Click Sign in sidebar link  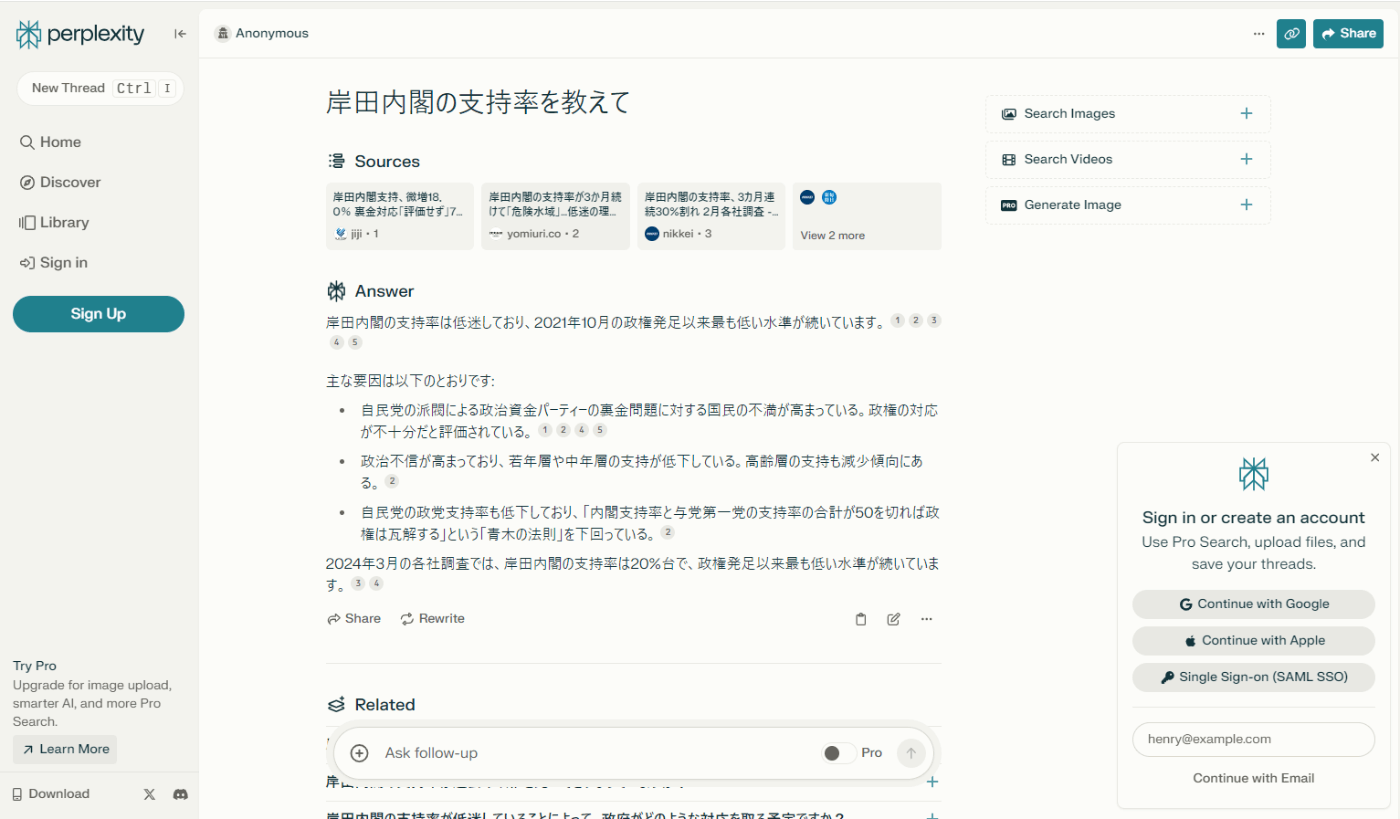(x=54, y=262)
